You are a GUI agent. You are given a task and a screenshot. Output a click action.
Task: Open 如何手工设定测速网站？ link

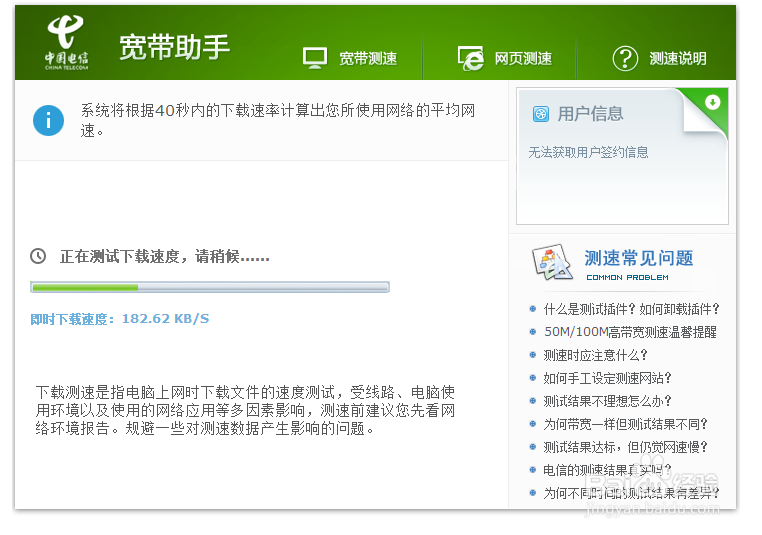pyautogui.click(x=607, y=378)
